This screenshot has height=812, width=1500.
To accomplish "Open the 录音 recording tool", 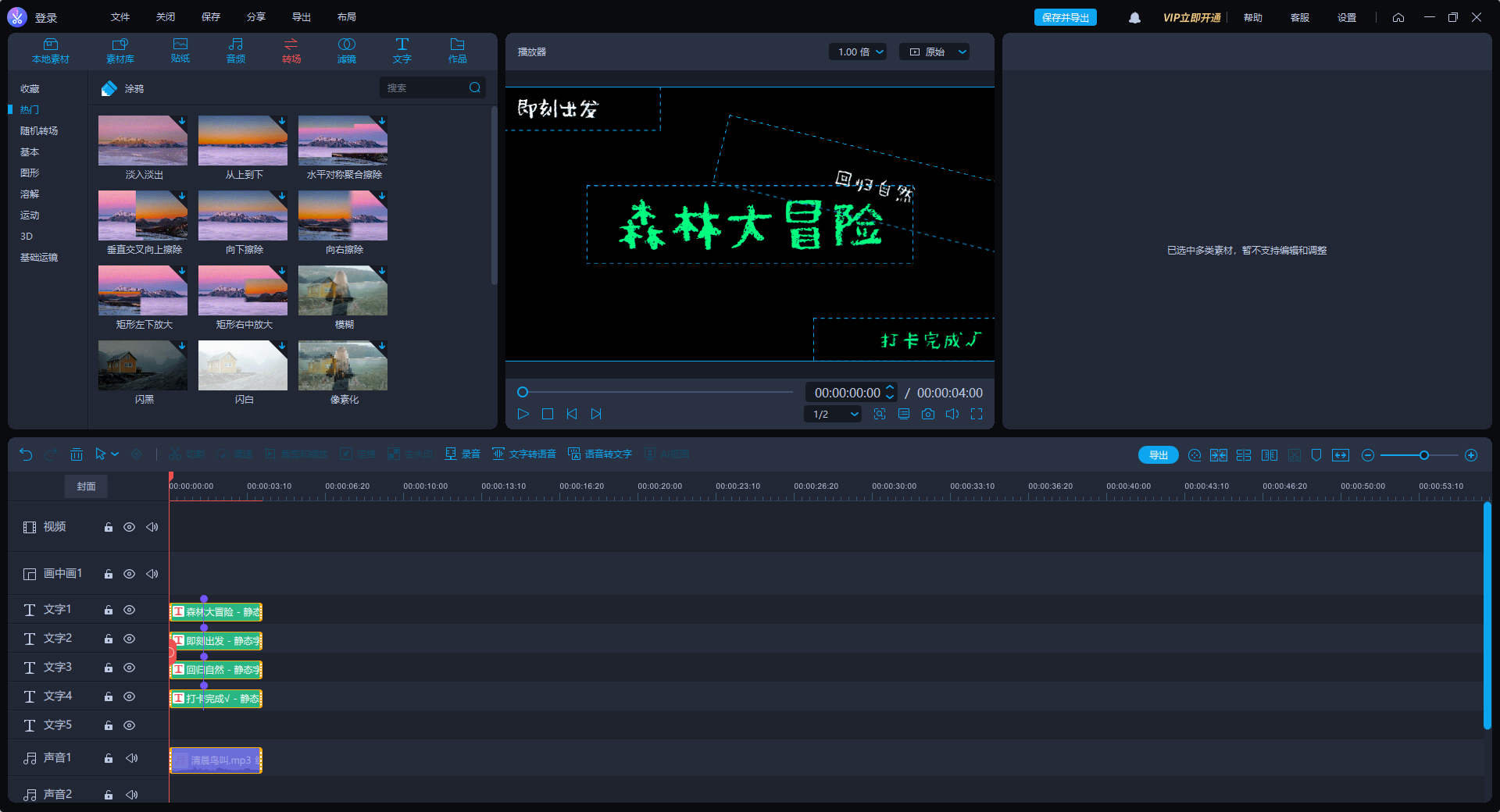I will tap(462, 454).
